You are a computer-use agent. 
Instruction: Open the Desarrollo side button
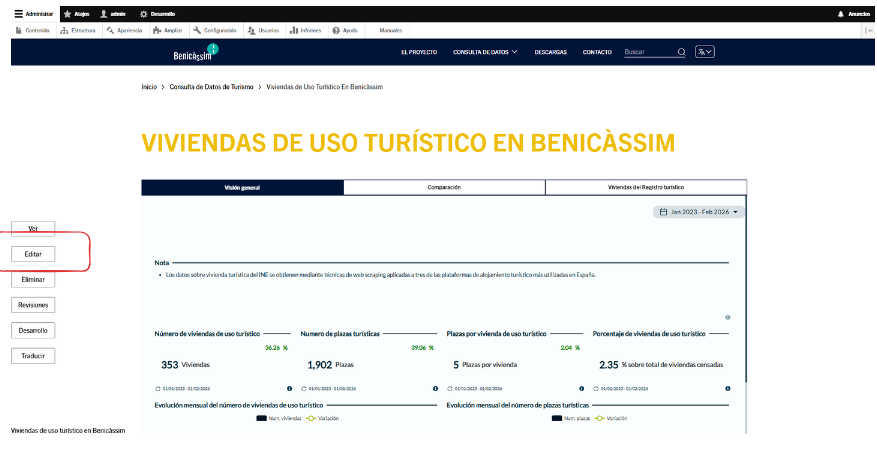pyautogui.click(x=33, y=330)
